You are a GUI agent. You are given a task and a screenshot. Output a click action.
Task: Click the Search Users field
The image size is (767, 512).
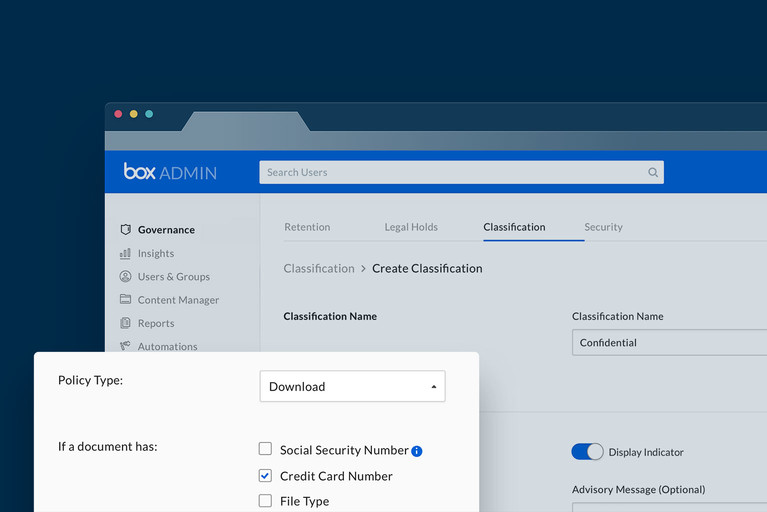tap(450, 173)
